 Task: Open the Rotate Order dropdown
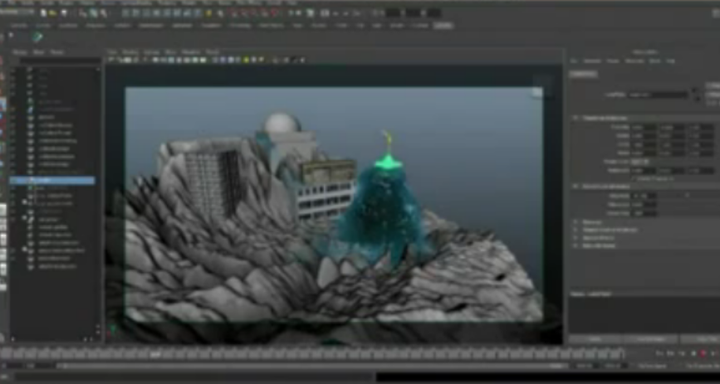pyautogui.click(x=640, y=162)
